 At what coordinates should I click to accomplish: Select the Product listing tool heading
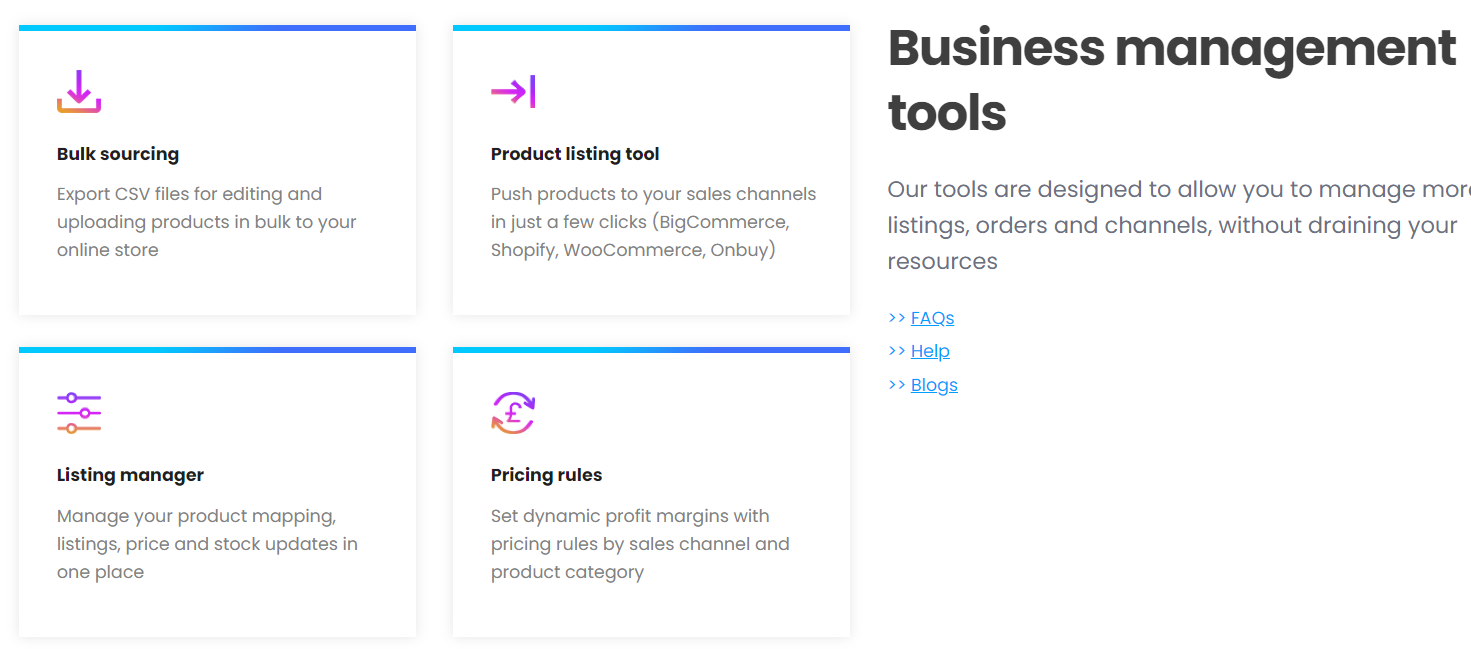click(x=575, y=154)
